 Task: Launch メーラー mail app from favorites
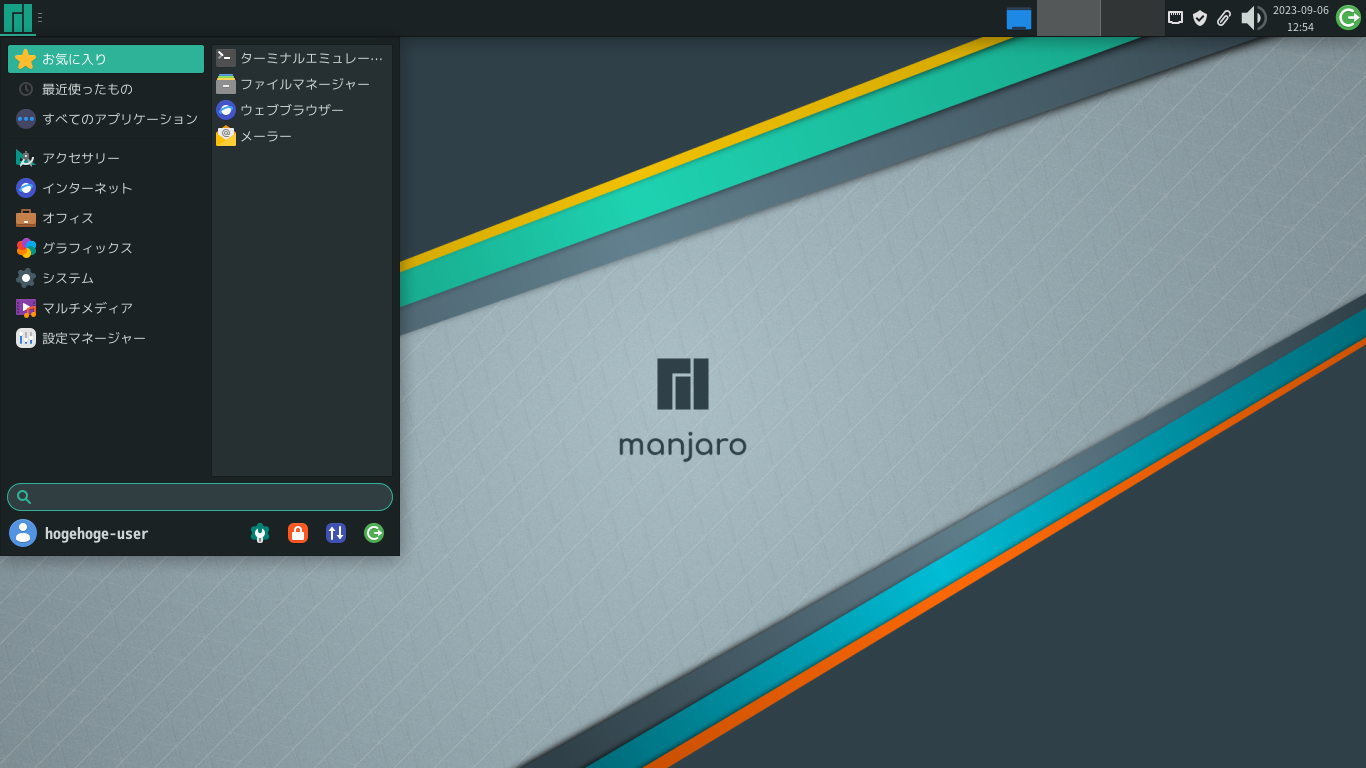click(x=301, y=136)
